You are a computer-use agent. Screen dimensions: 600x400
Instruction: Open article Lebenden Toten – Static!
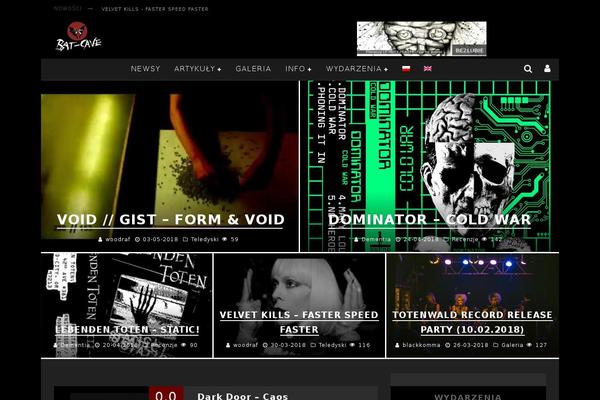pyautogui.click(x=127, y=330)
